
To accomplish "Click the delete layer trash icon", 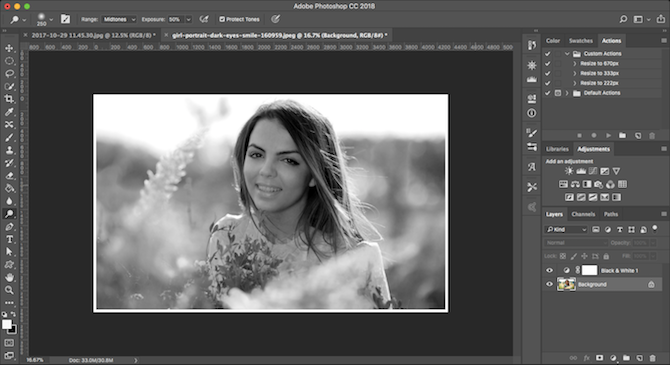I will (652, 358).
